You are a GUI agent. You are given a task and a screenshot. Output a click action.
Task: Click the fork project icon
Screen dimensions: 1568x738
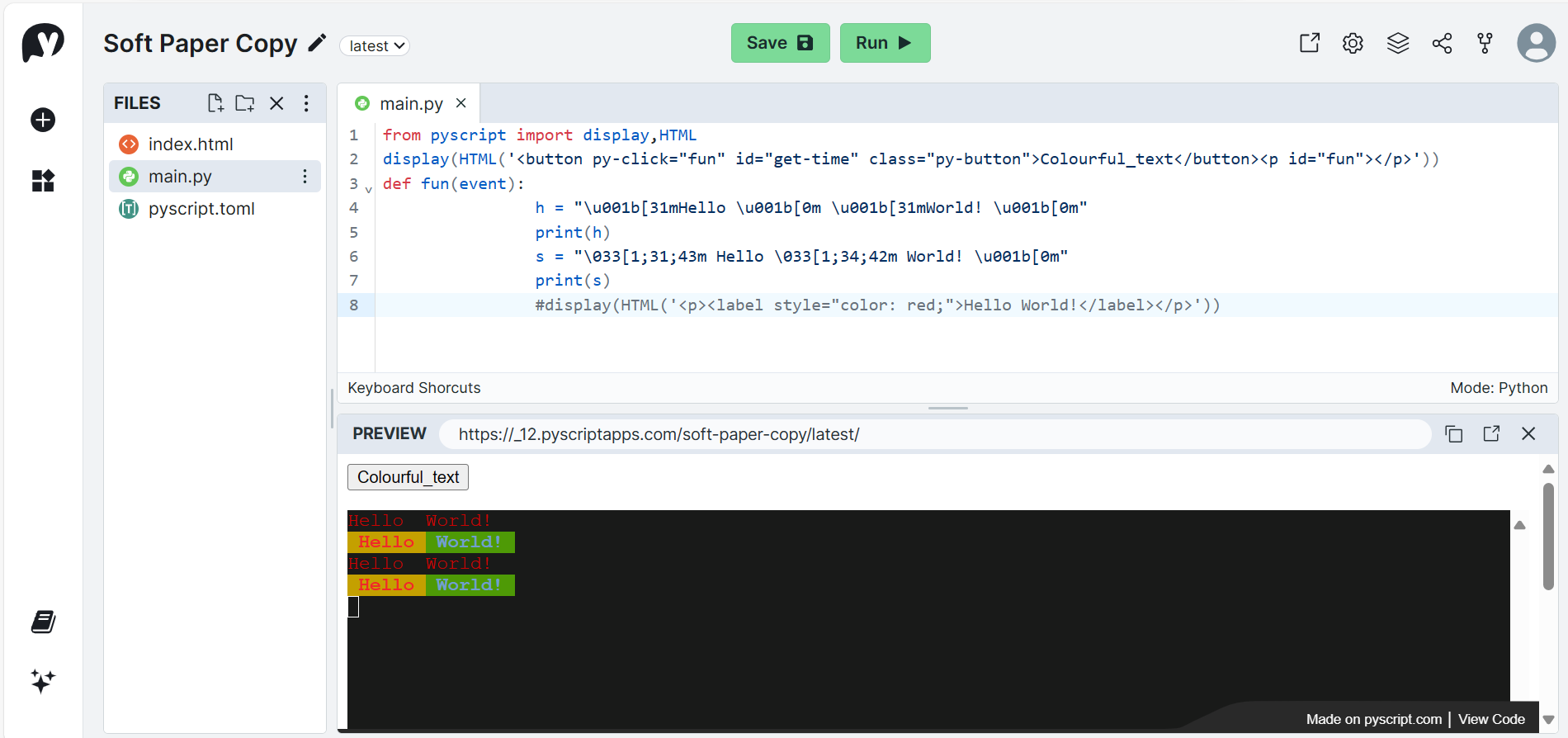click(x=1485, y=43)
